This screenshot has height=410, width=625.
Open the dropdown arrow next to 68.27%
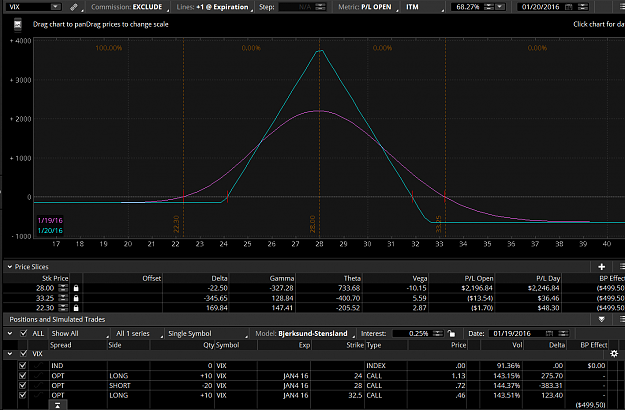(x=500, y=7)
